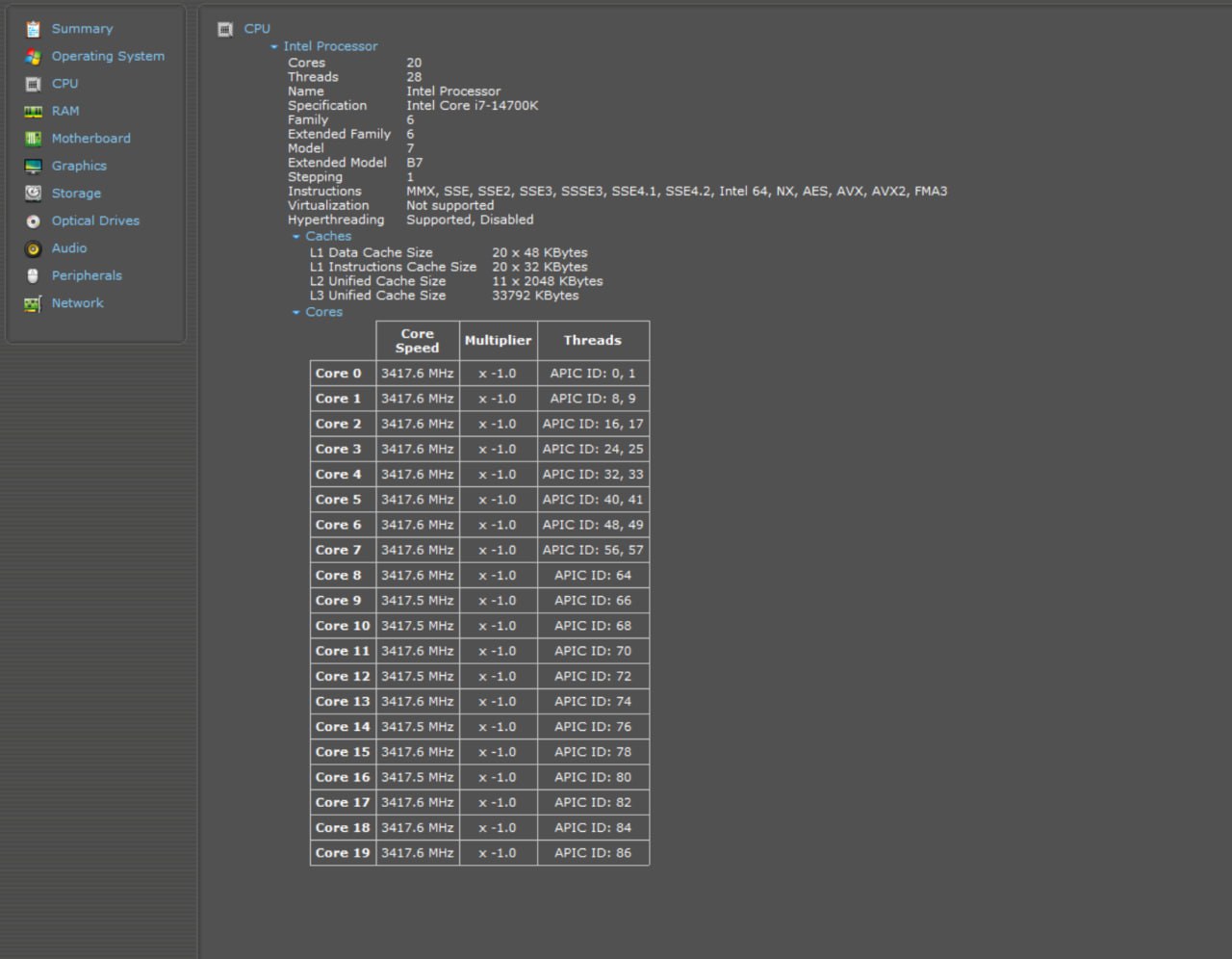Select the Core 10 row label

pos(343,626)
